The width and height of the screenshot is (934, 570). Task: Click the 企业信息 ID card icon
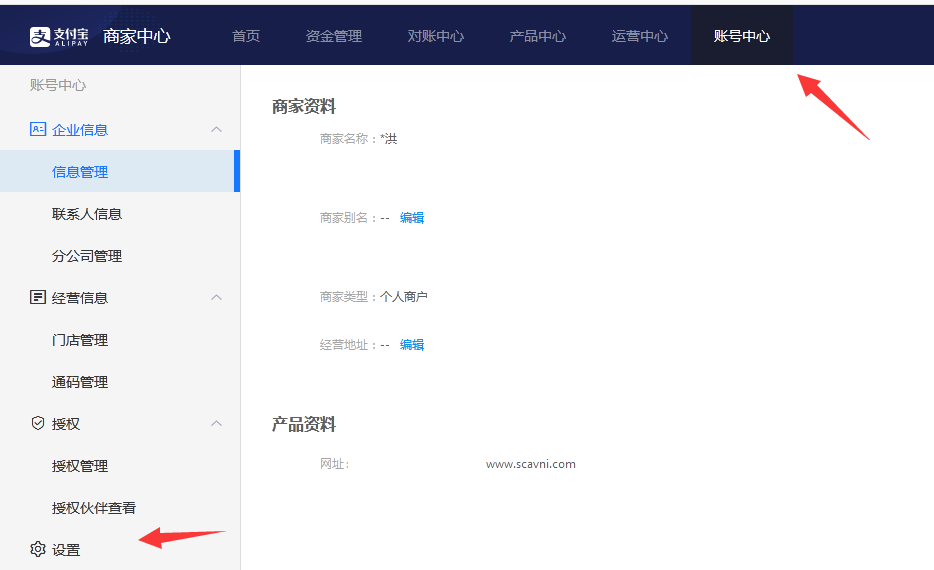pyautogui.click(x=38, y=129)
